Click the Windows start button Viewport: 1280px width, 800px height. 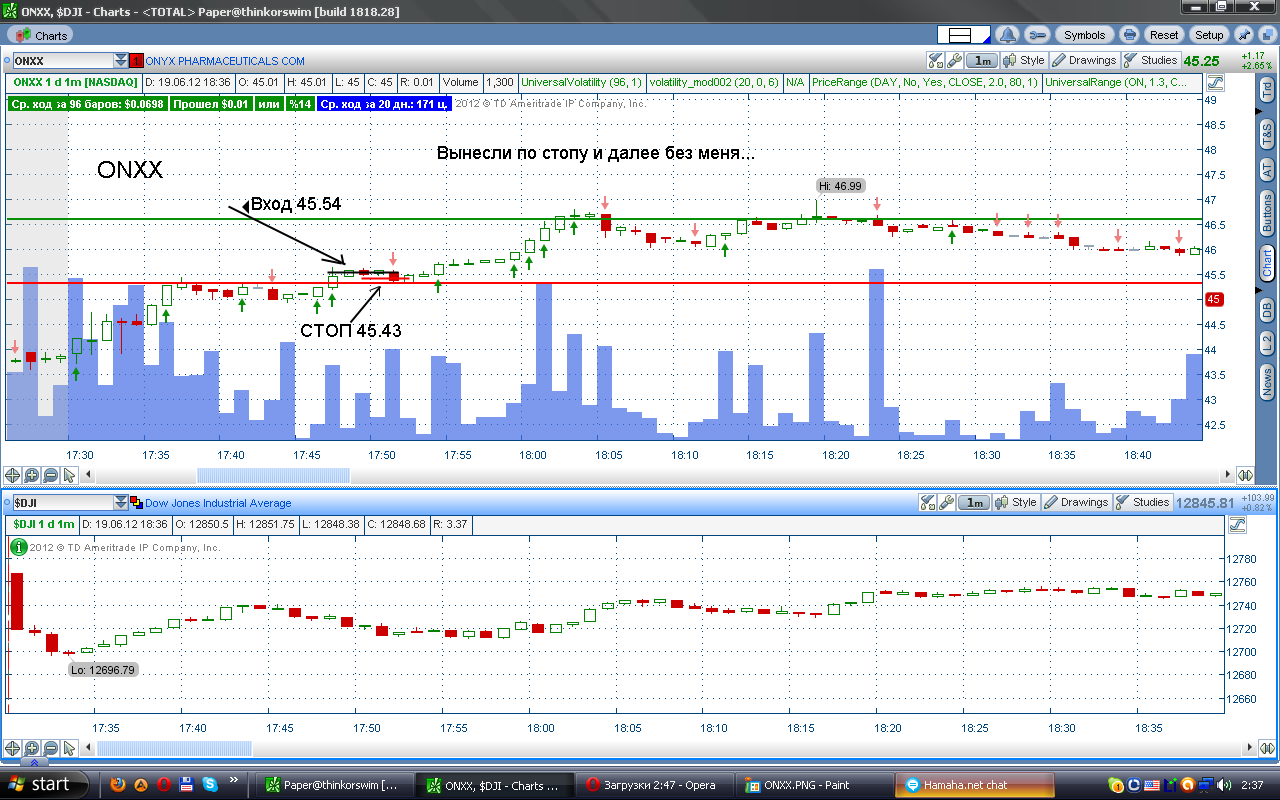(x=44, y=785)
